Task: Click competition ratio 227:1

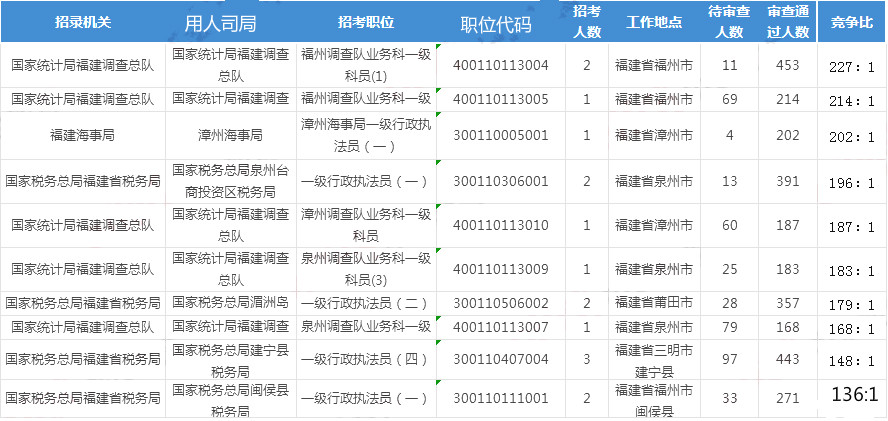Action: click(x=852, y=67)
